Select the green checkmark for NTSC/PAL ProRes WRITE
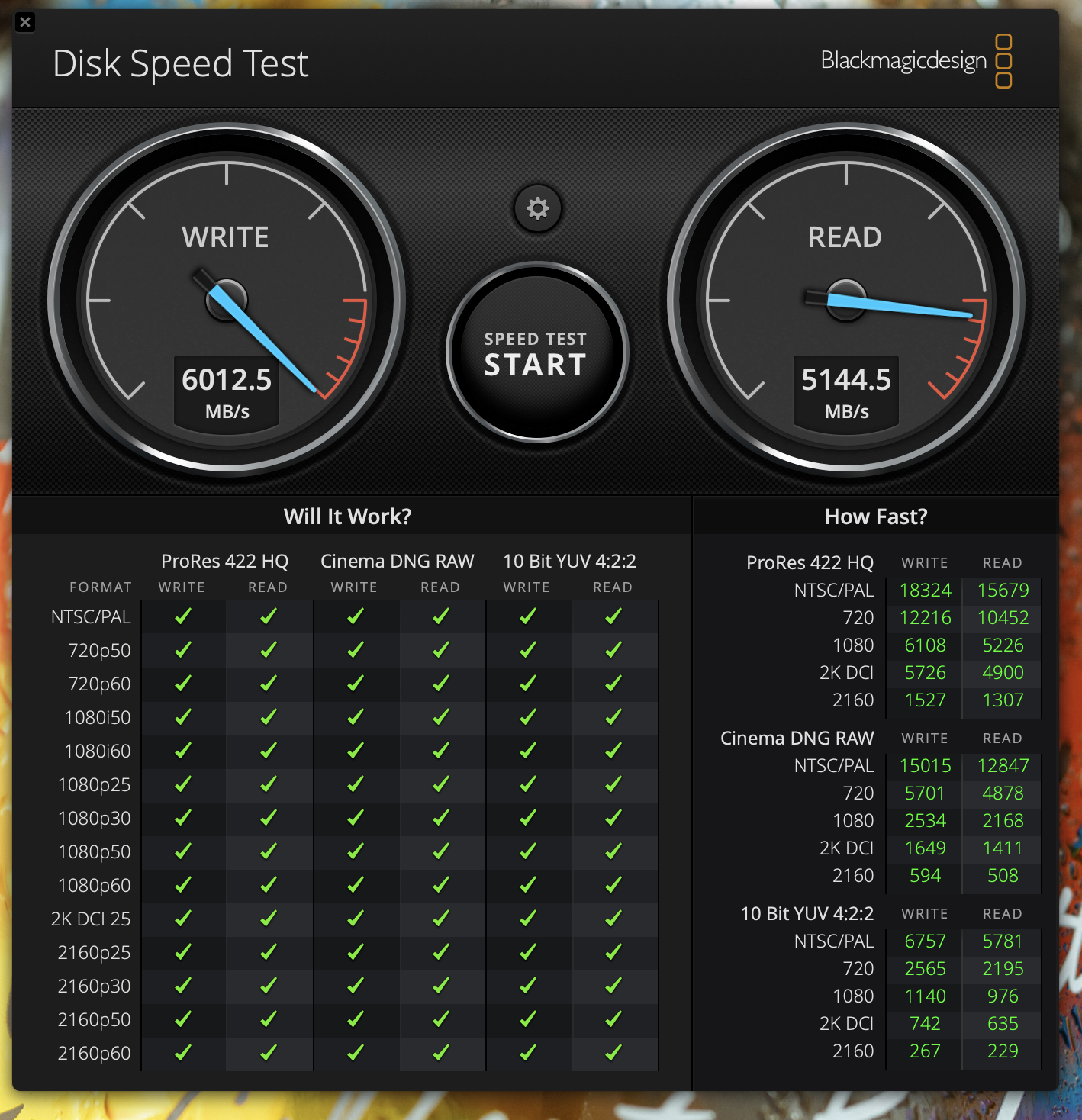This screenshot has height=1120, width=1082. coord(182,616)
